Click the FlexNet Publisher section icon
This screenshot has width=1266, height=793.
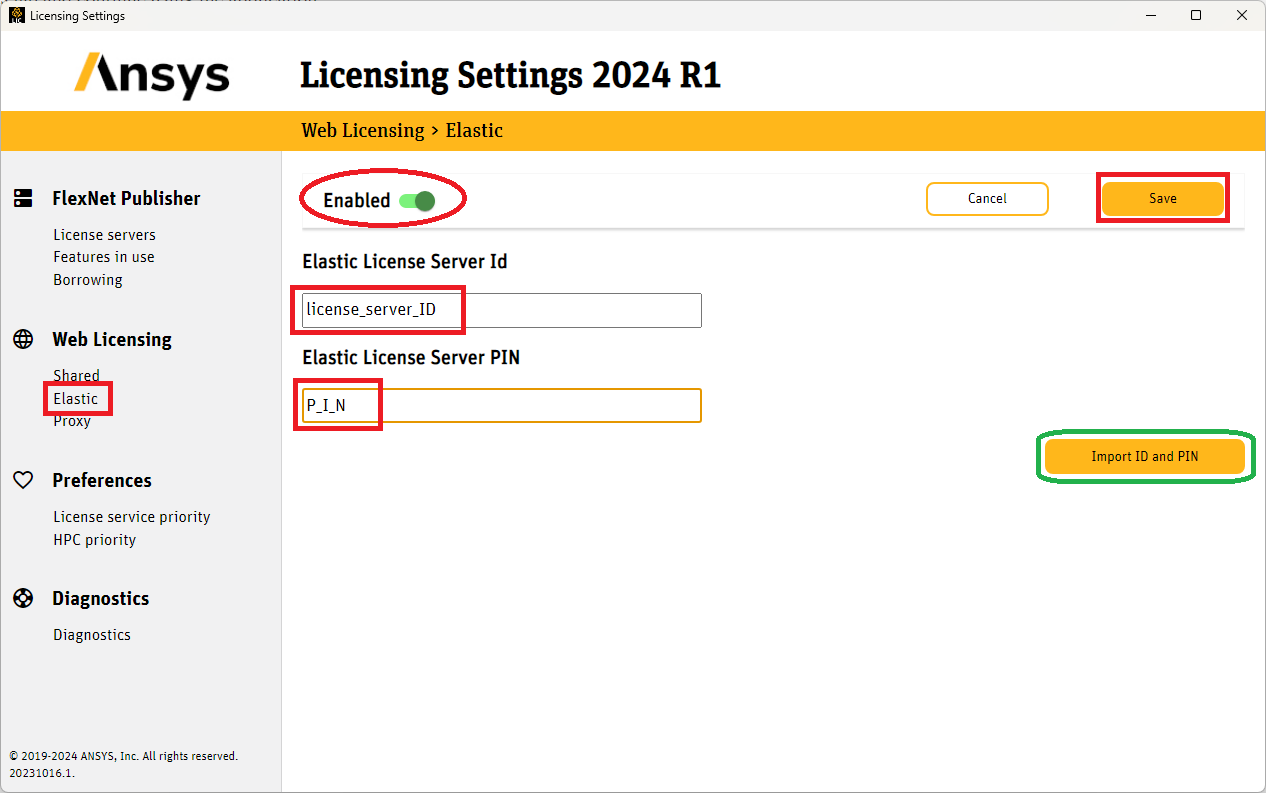[x=23, y=198]
